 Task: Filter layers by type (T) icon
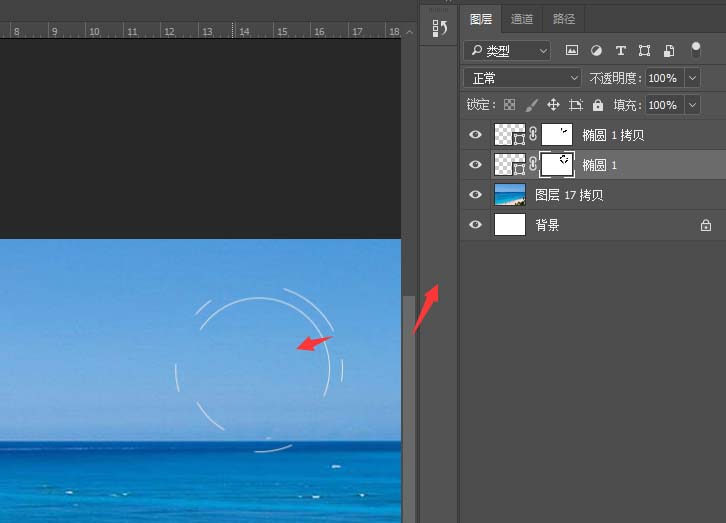(620, 50)
